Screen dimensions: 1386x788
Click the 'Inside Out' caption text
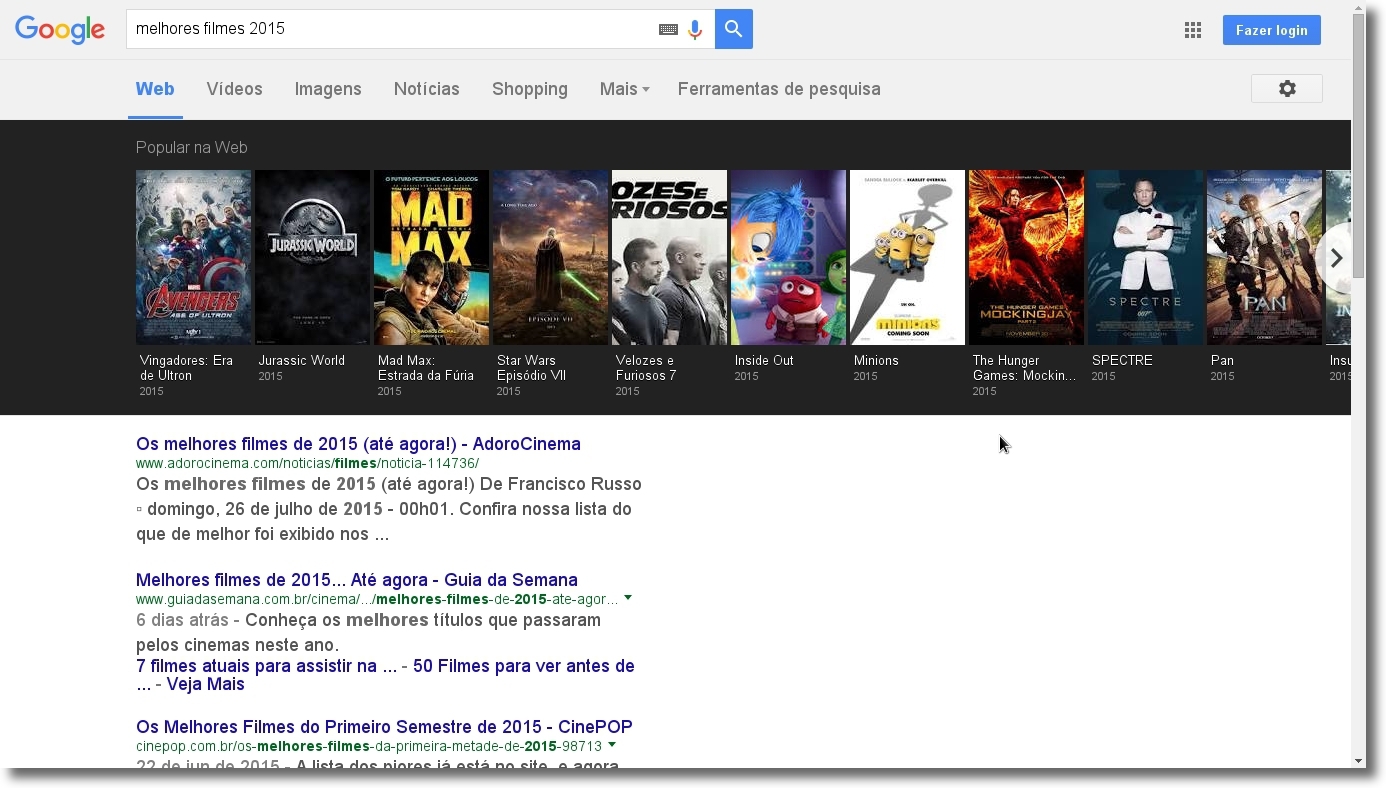point(764,360)
